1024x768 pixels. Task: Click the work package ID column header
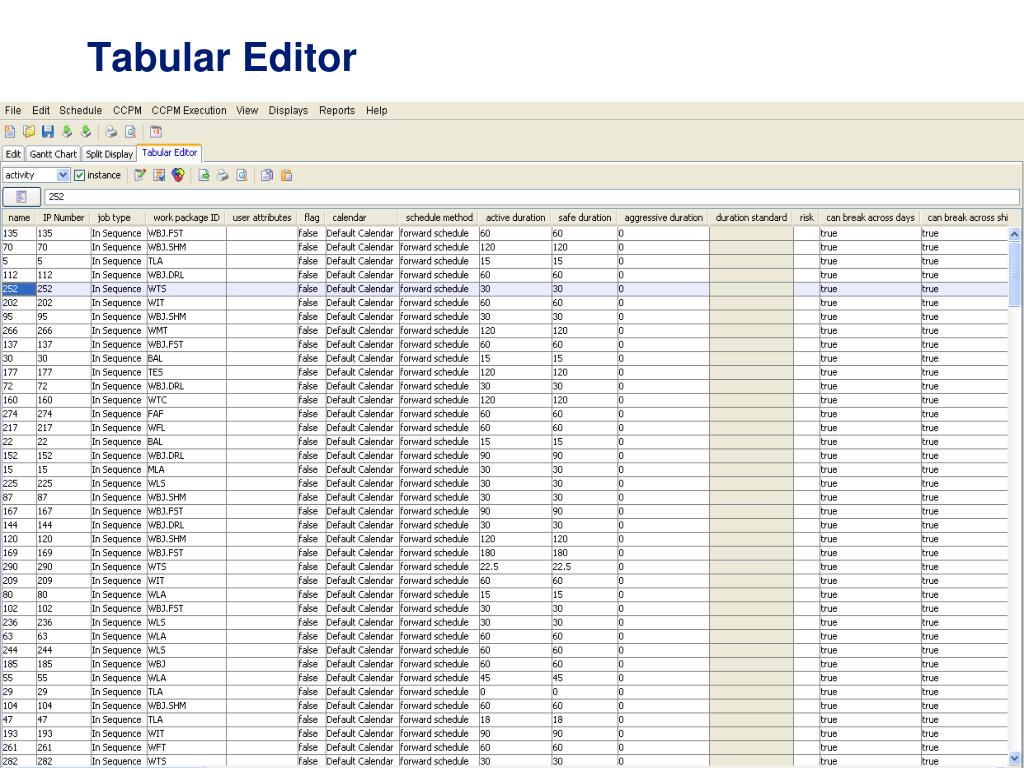pos(186,217)
